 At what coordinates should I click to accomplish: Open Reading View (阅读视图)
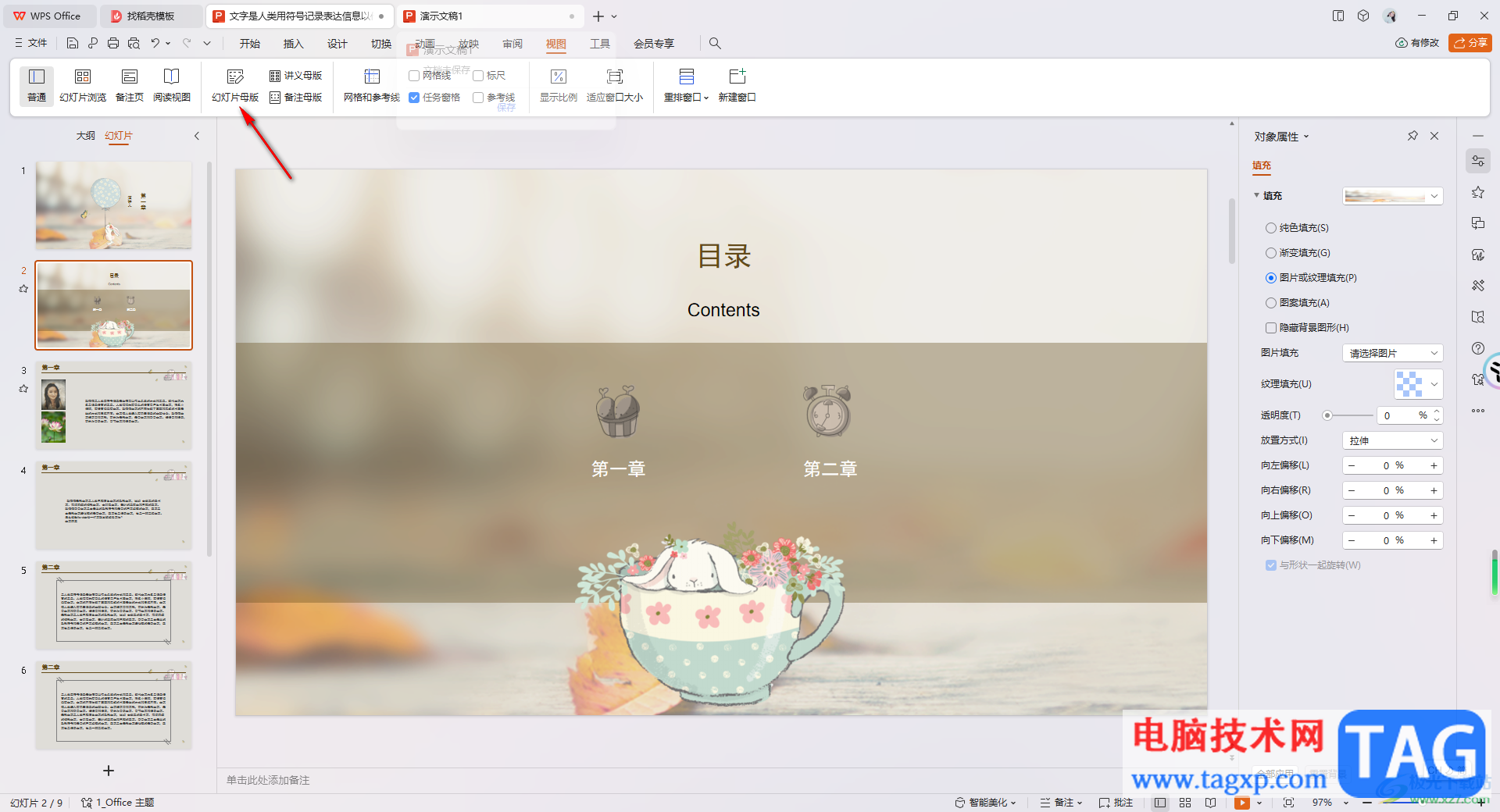coord(172,85)
